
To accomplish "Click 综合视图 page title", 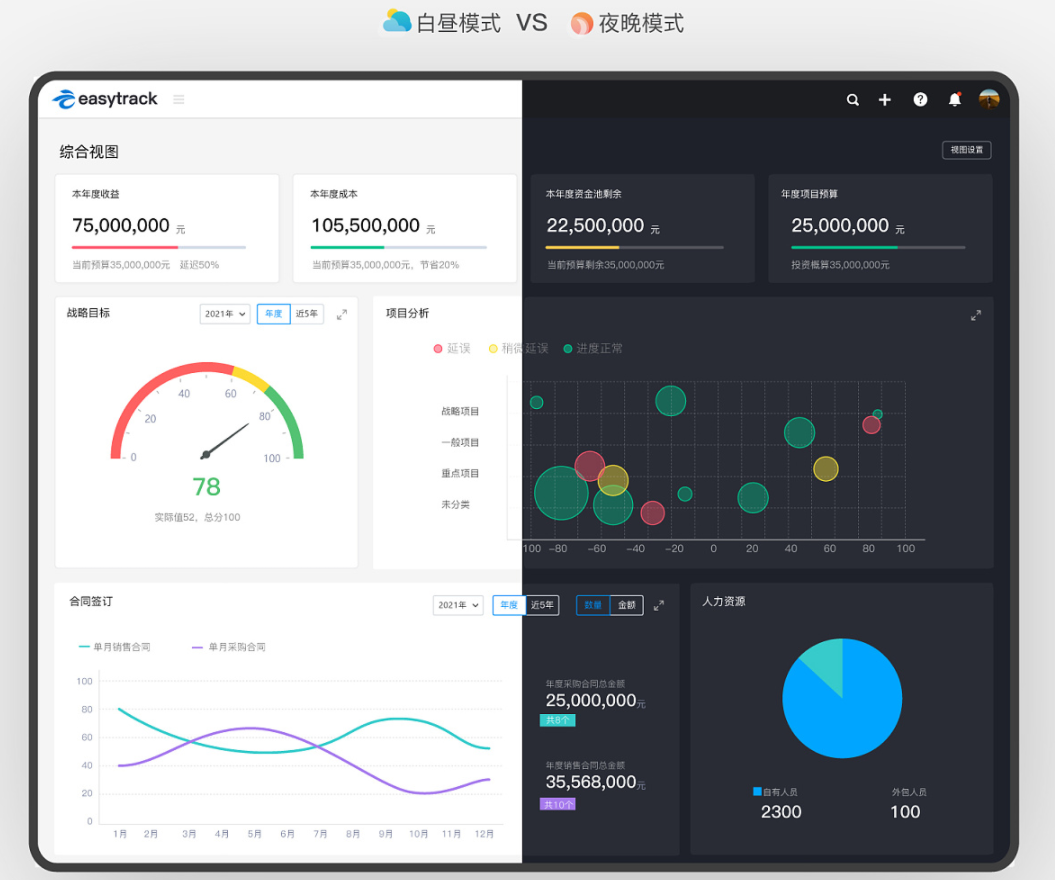I will pyautogui.click(x=89, y=152).
